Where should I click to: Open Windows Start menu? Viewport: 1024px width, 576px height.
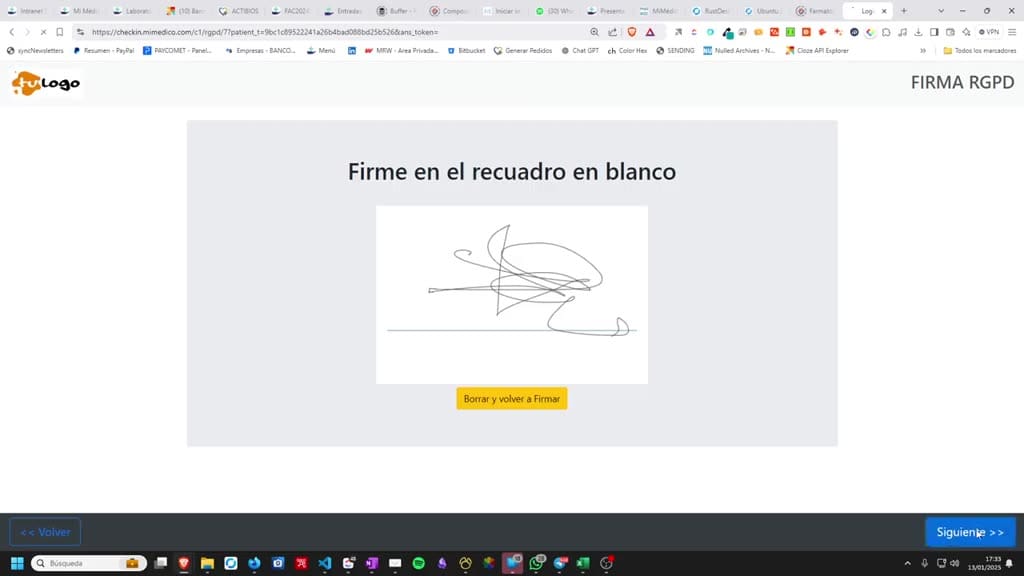(x=18, y=563)
